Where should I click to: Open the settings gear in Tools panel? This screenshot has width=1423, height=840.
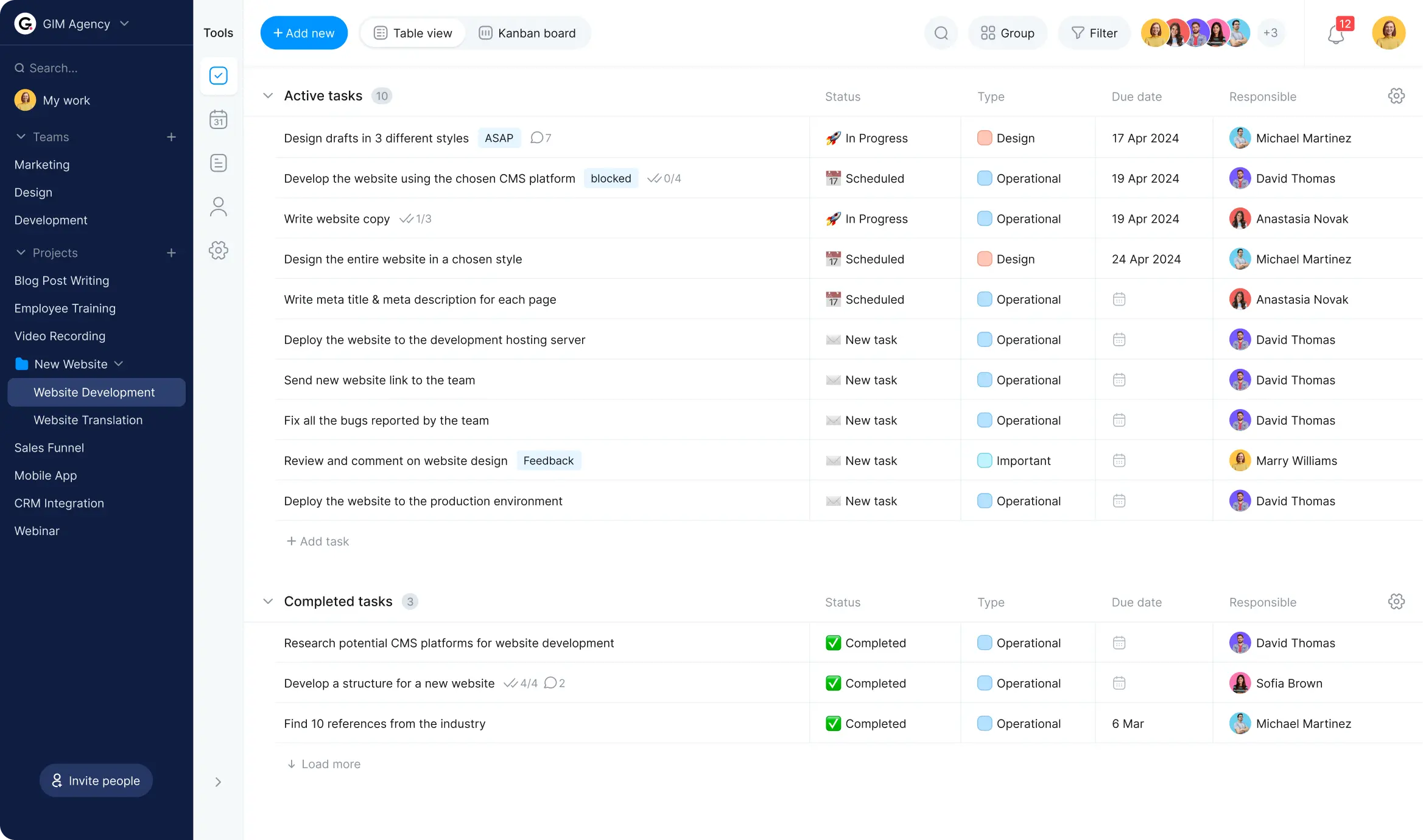(219, 250)
